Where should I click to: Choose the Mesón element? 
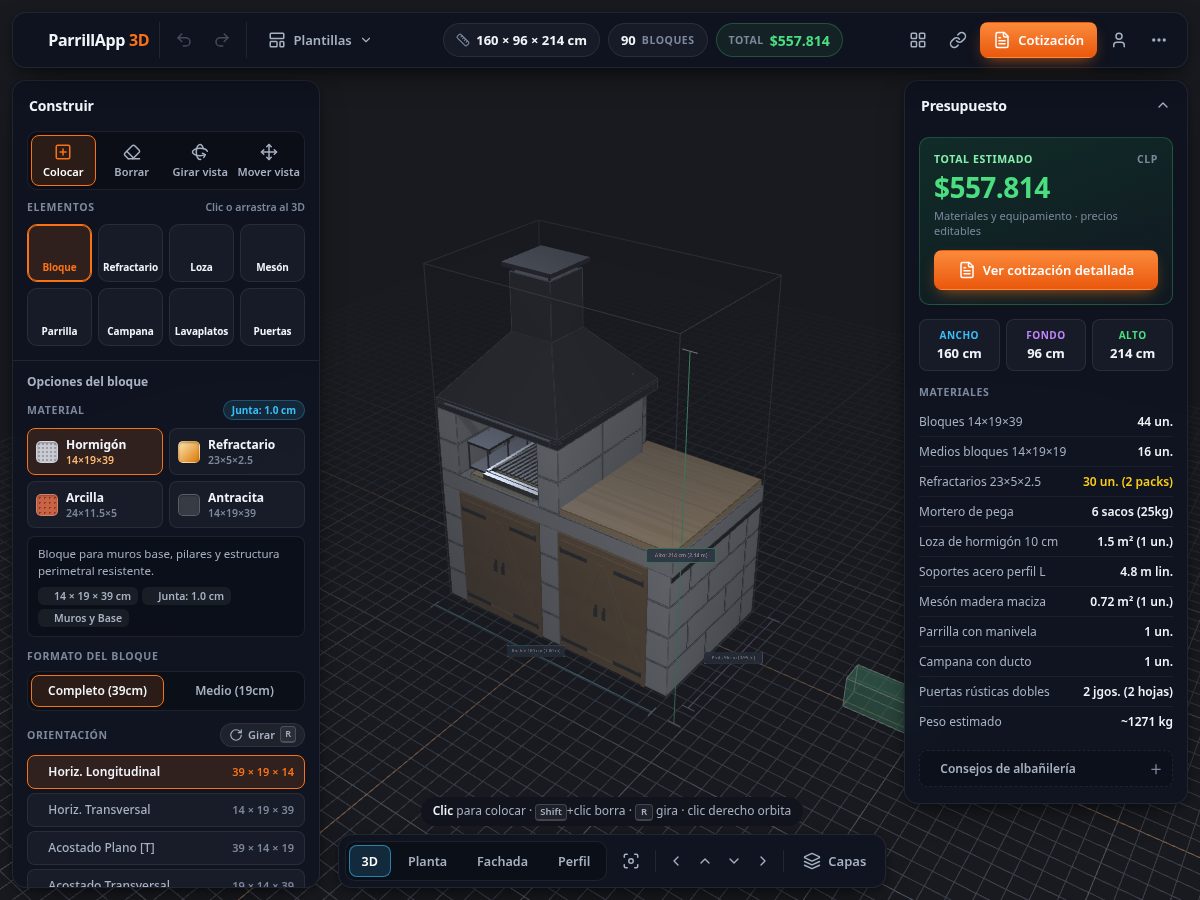coord(272,253)
